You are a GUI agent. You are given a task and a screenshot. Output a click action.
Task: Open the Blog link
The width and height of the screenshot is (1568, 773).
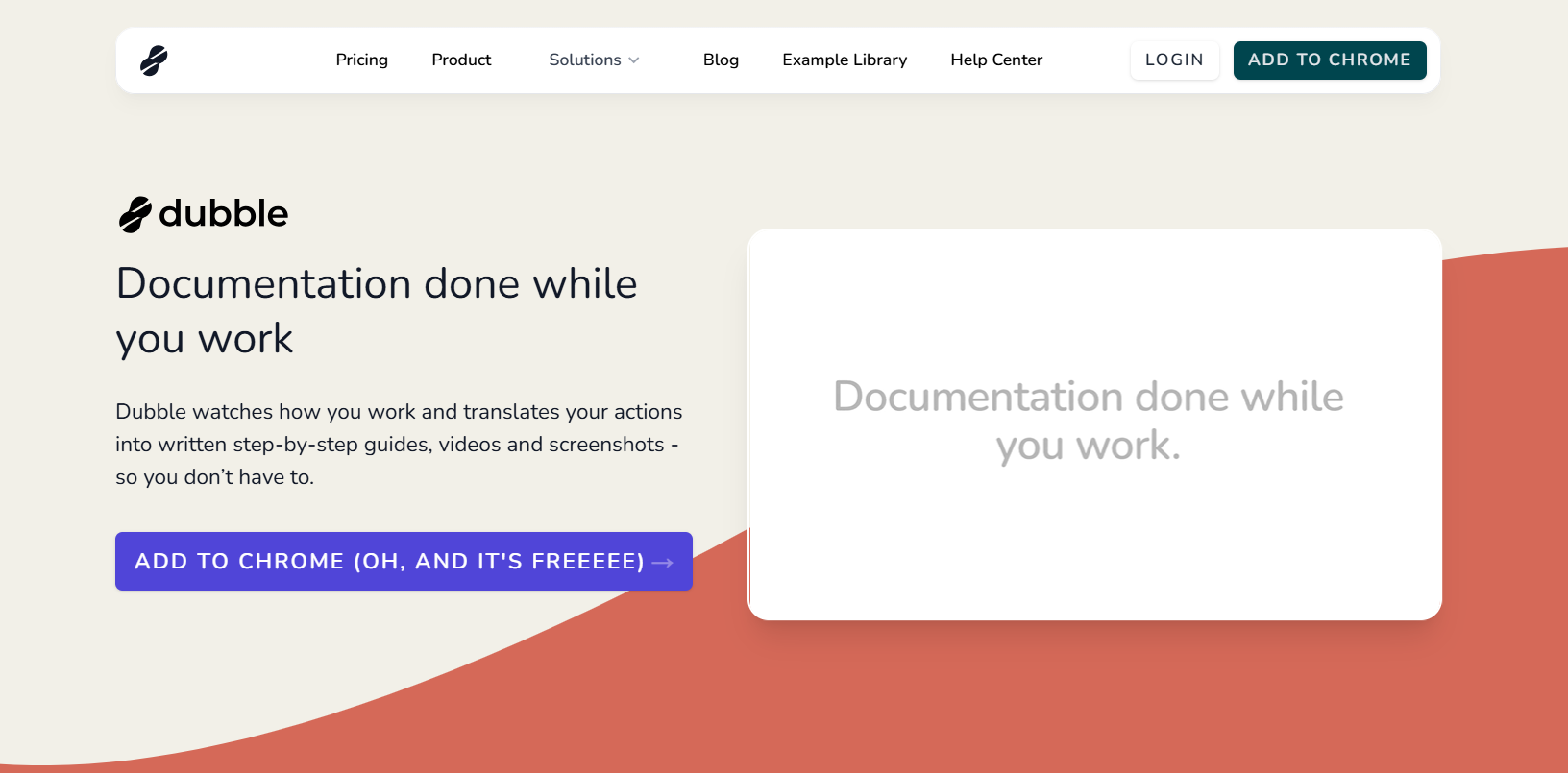point(721,60)
